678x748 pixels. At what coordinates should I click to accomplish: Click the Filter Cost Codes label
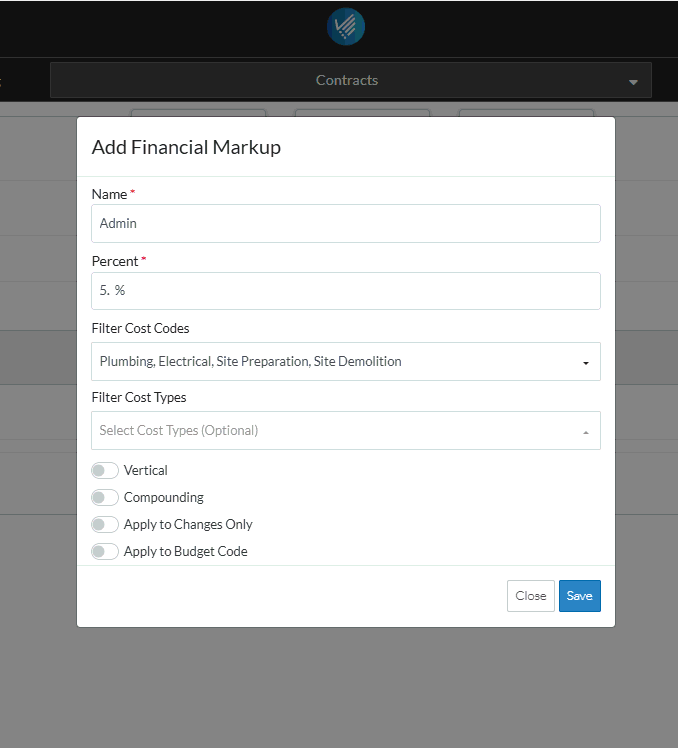[x=140, y=328]
